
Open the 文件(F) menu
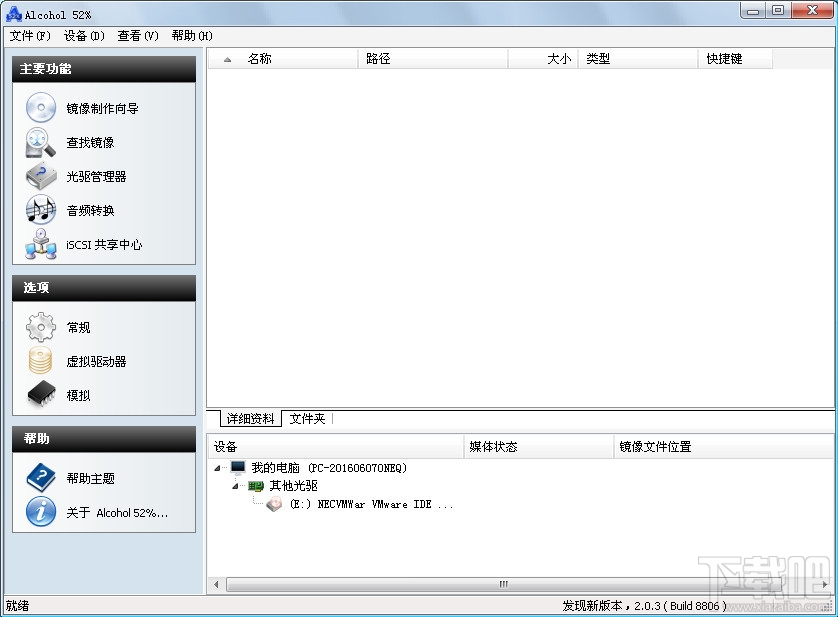[30, 36]
